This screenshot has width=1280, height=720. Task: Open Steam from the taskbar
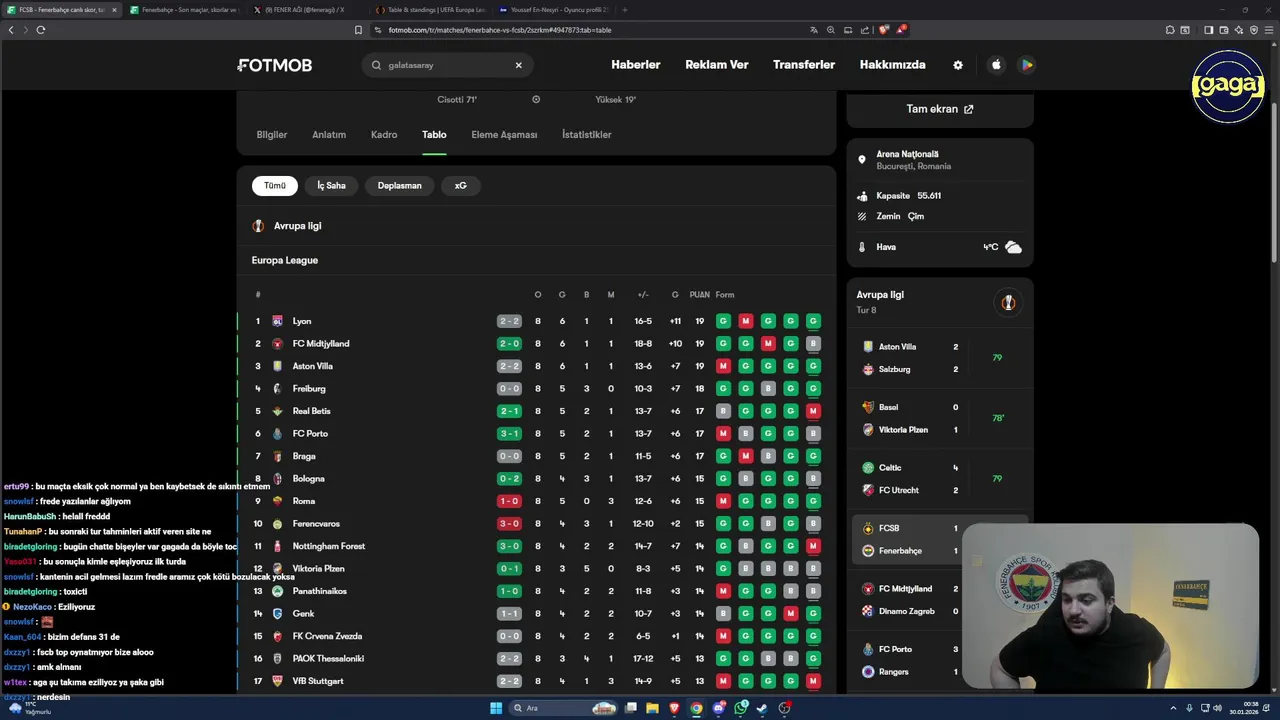762,708
